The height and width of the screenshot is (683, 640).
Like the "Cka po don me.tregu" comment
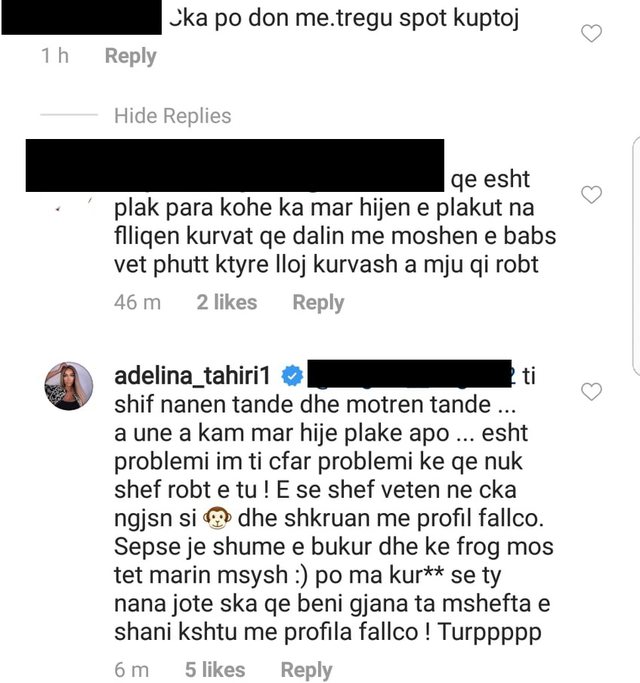pyautogui.click(x=591, y=34)
